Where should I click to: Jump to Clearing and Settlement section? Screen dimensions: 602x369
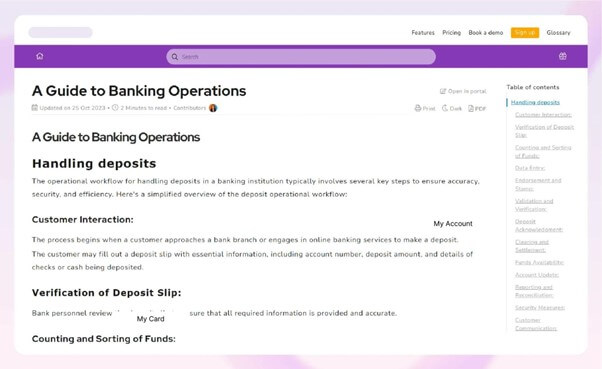coord(532,246)
